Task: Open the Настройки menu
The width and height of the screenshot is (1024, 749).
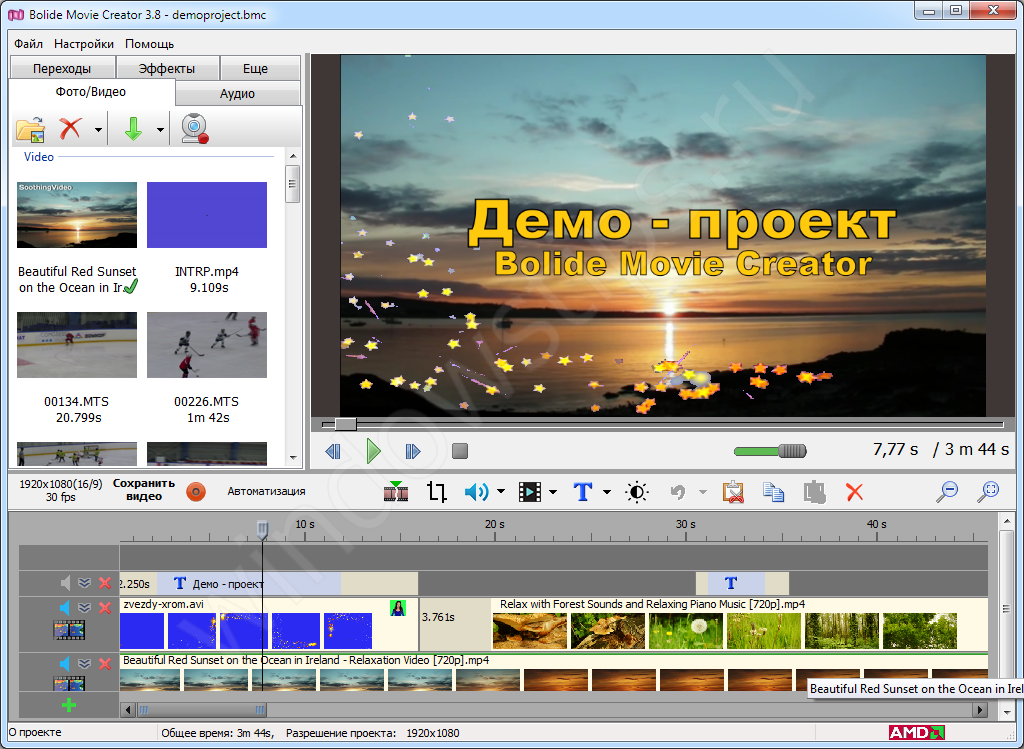Action: (x=84, y=44)
